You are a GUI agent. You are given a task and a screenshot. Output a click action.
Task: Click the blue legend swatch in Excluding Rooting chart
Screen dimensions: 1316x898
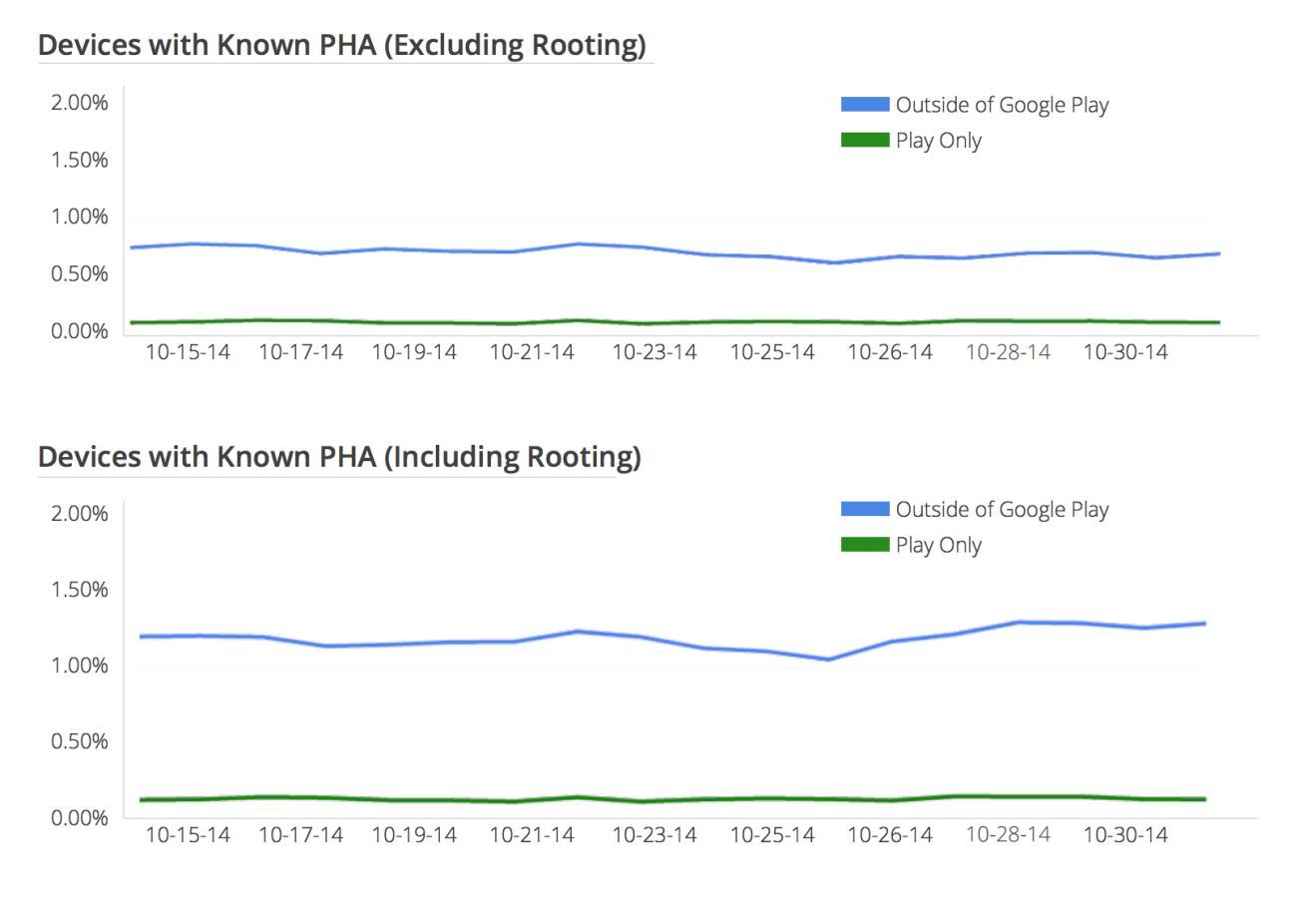pos(864,105)
